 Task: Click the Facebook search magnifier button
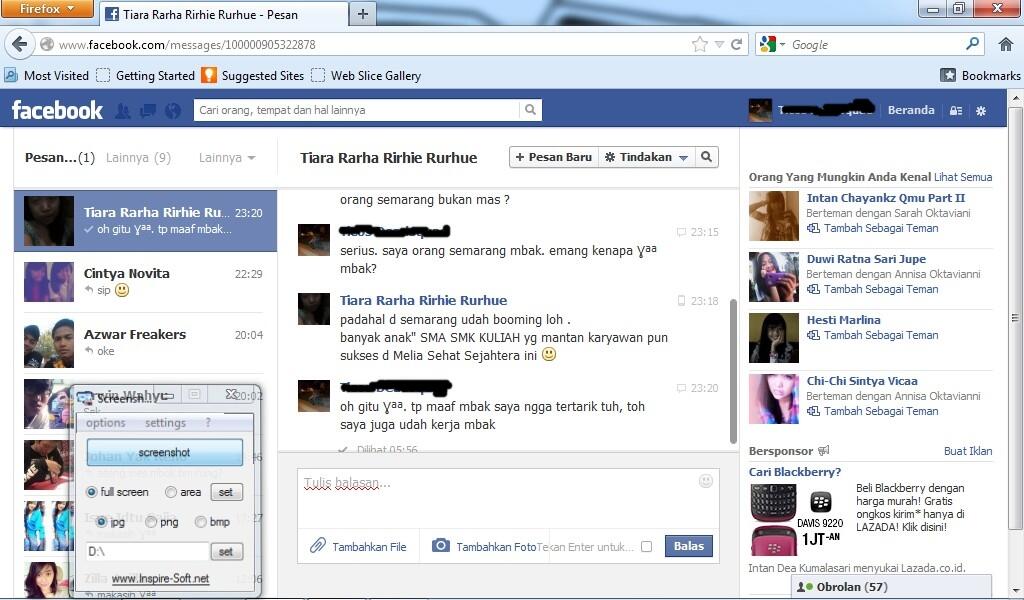530,110
